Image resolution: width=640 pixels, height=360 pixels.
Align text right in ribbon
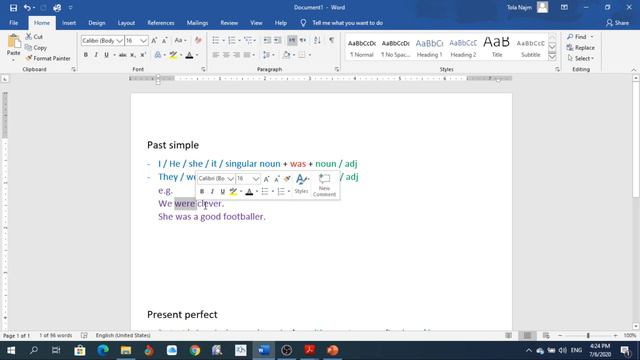[236, 55]
